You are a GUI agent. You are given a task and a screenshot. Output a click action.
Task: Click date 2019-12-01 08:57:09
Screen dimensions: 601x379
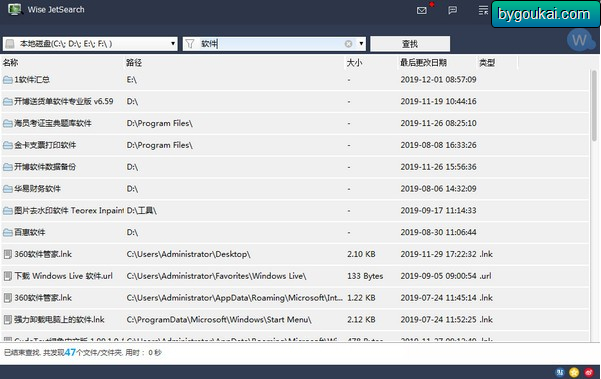pyautogui.click(x=438, y=80)
